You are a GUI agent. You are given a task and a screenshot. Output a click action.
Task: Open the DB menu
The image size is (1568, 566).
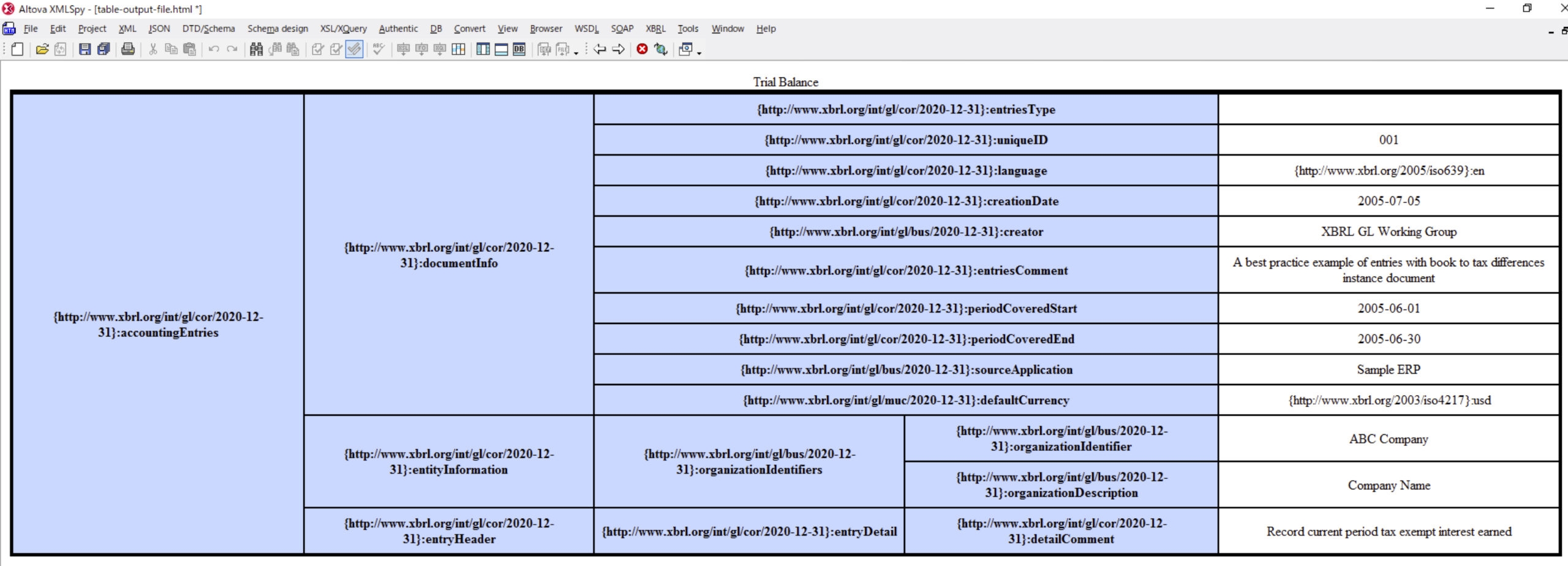point(436,29)
